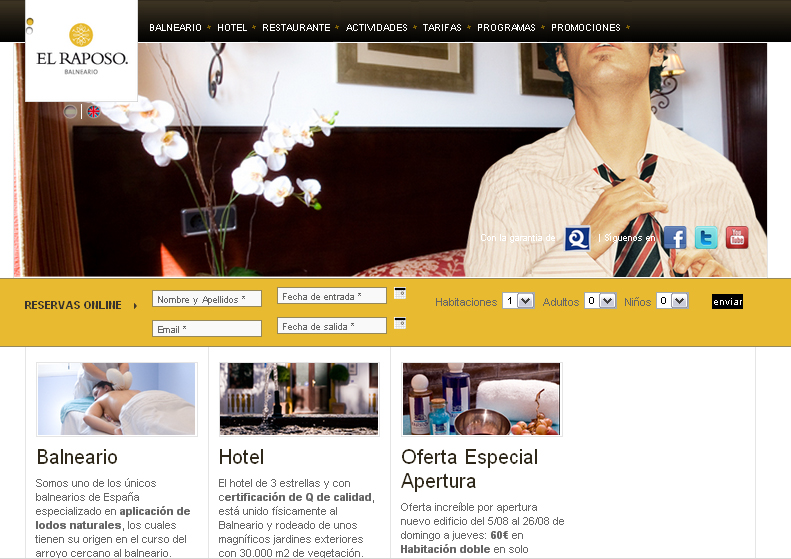Open the Oferta Especial Apertura heading

[470, 469]
